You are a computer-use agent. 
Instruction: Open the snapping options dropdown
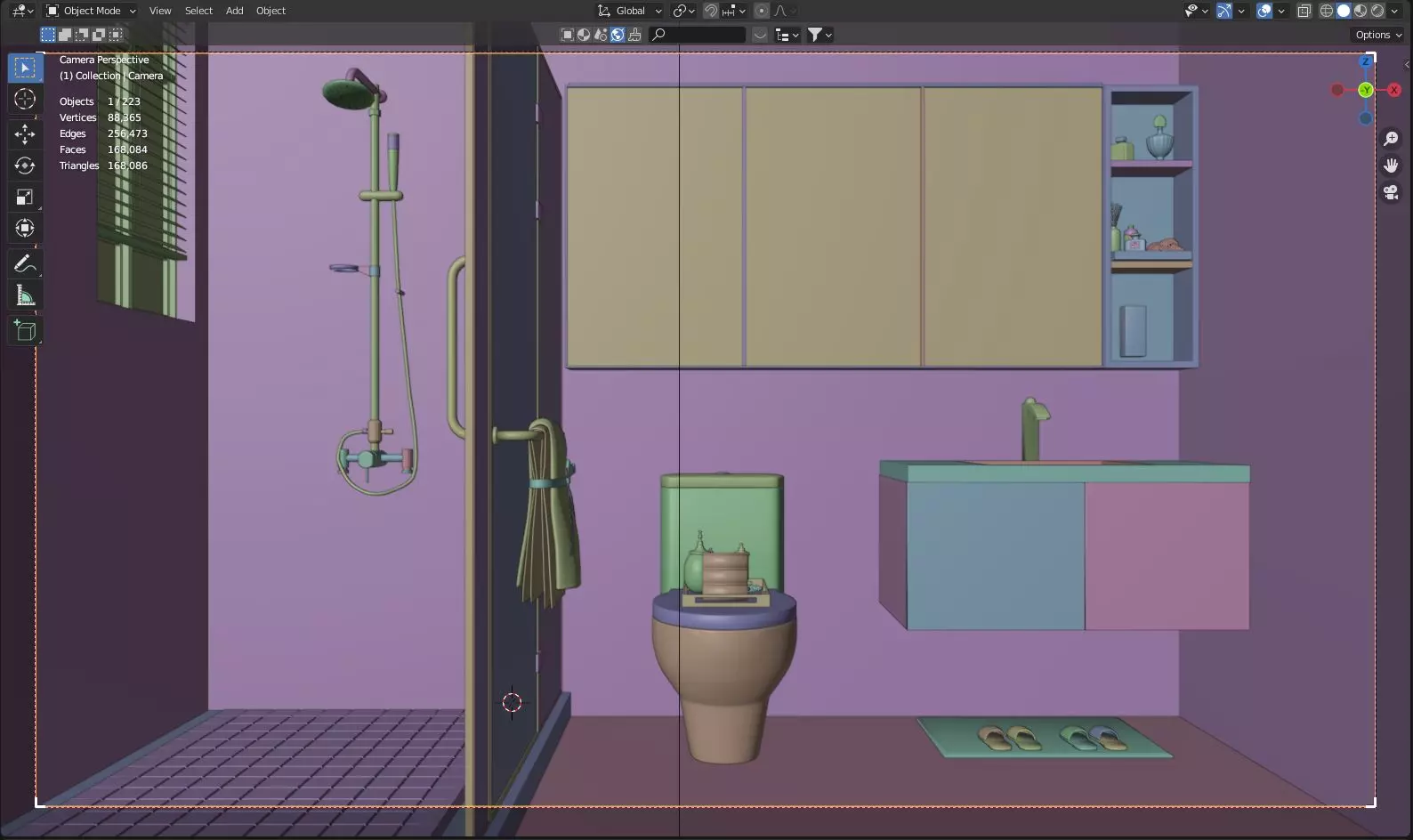pos(734,11)
